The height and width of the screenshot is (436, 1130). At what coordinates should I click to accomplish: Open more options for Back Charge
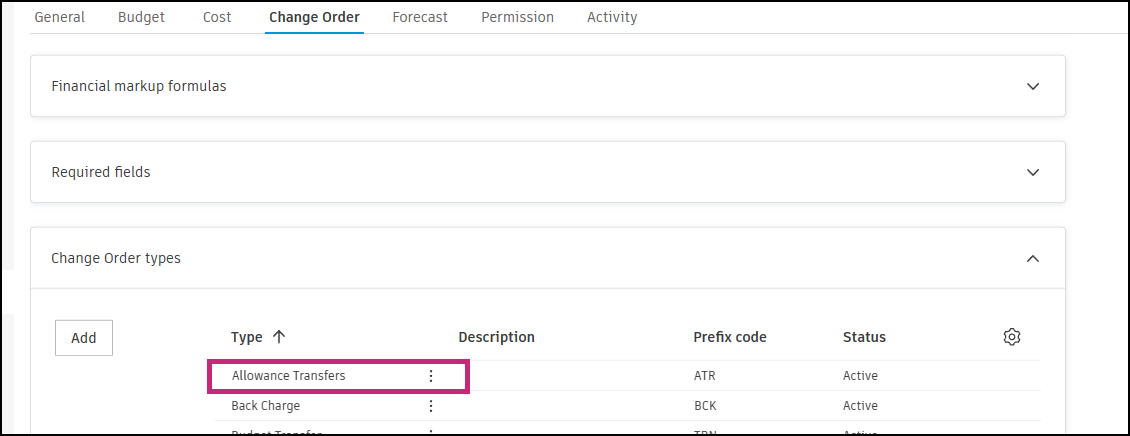pyautogui.click(x=431, y=406)
